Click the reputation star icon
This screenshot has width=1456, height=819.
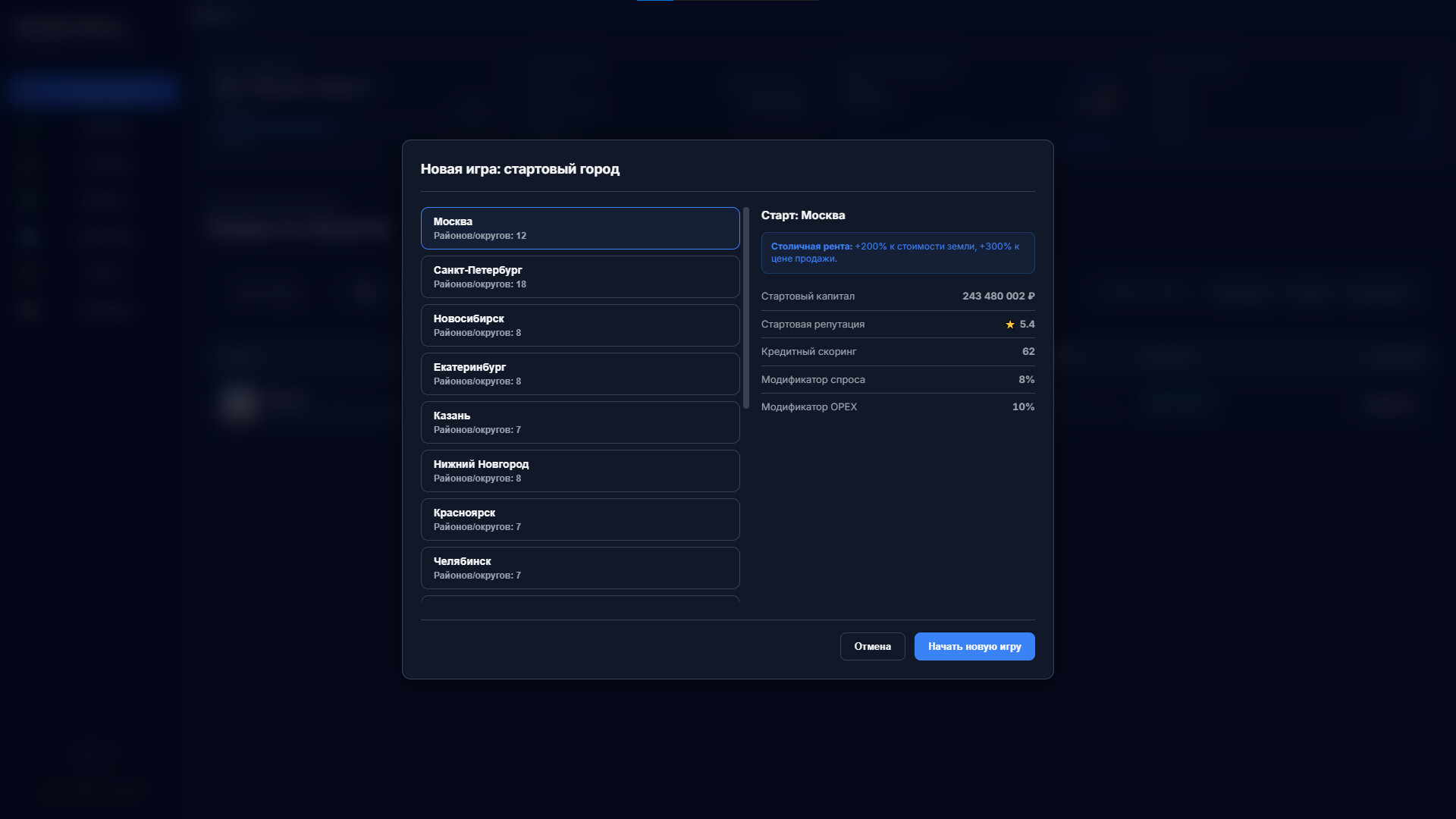1010,325
